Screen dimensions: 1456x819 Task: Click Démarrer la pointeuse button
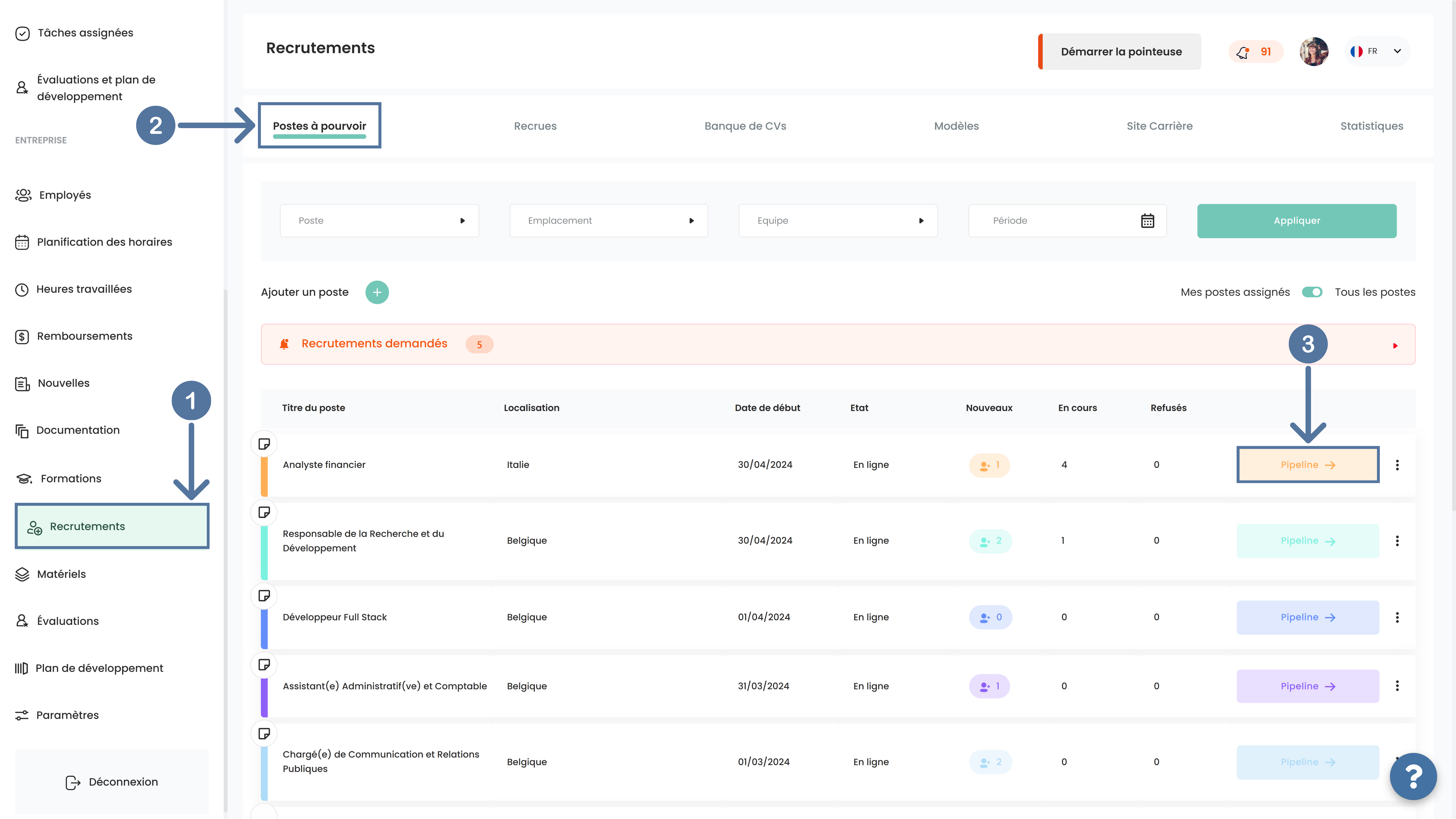[1120, 52]
